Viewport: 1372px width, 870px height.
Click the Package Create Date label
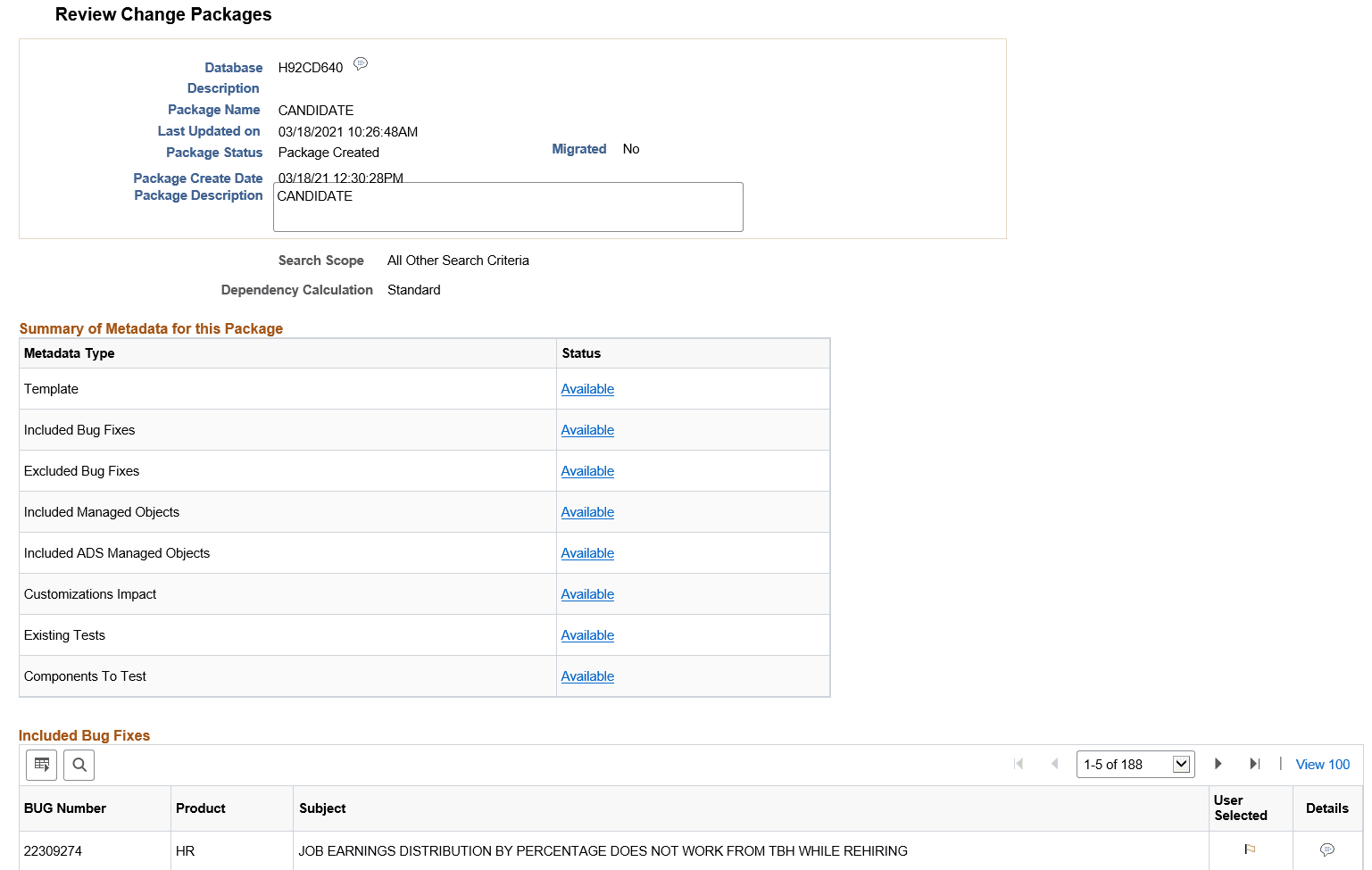pos(198,178)
